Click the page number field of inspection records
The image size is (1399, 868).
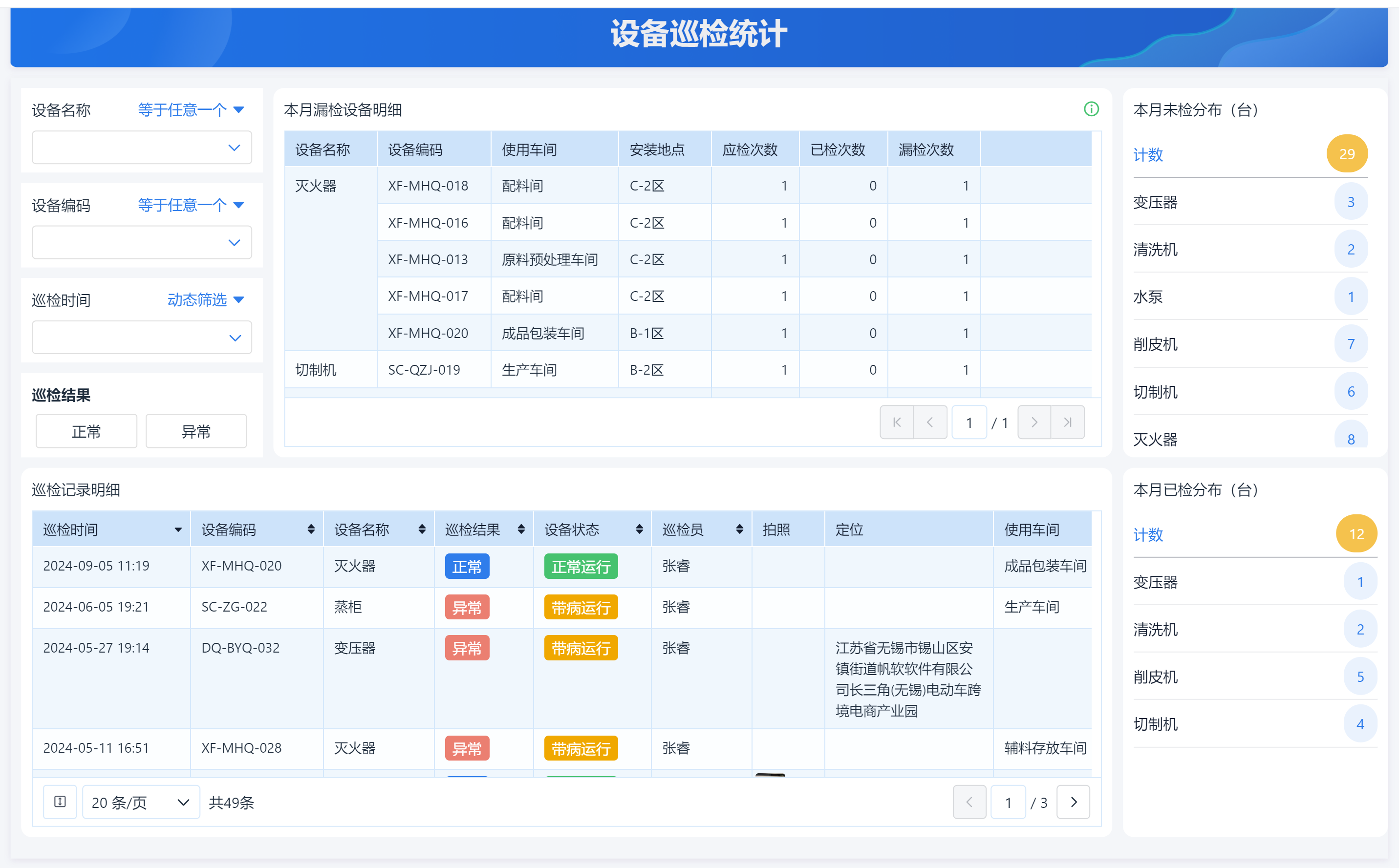(x=1008, y=802)
